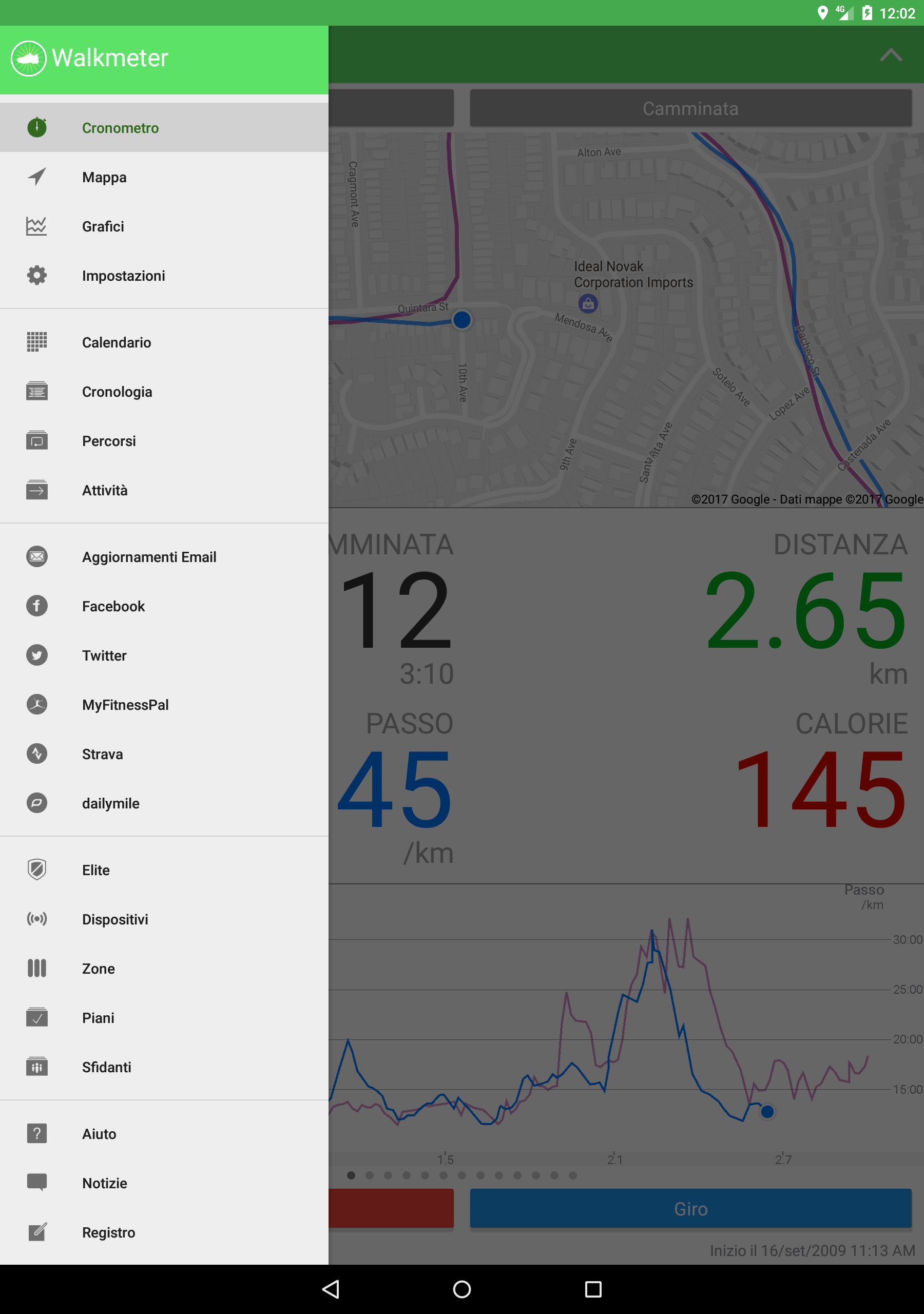This screenshot has width=924, height=1314.
Task: Tap the Calendario grid icon
Action: tap(37, 342)
